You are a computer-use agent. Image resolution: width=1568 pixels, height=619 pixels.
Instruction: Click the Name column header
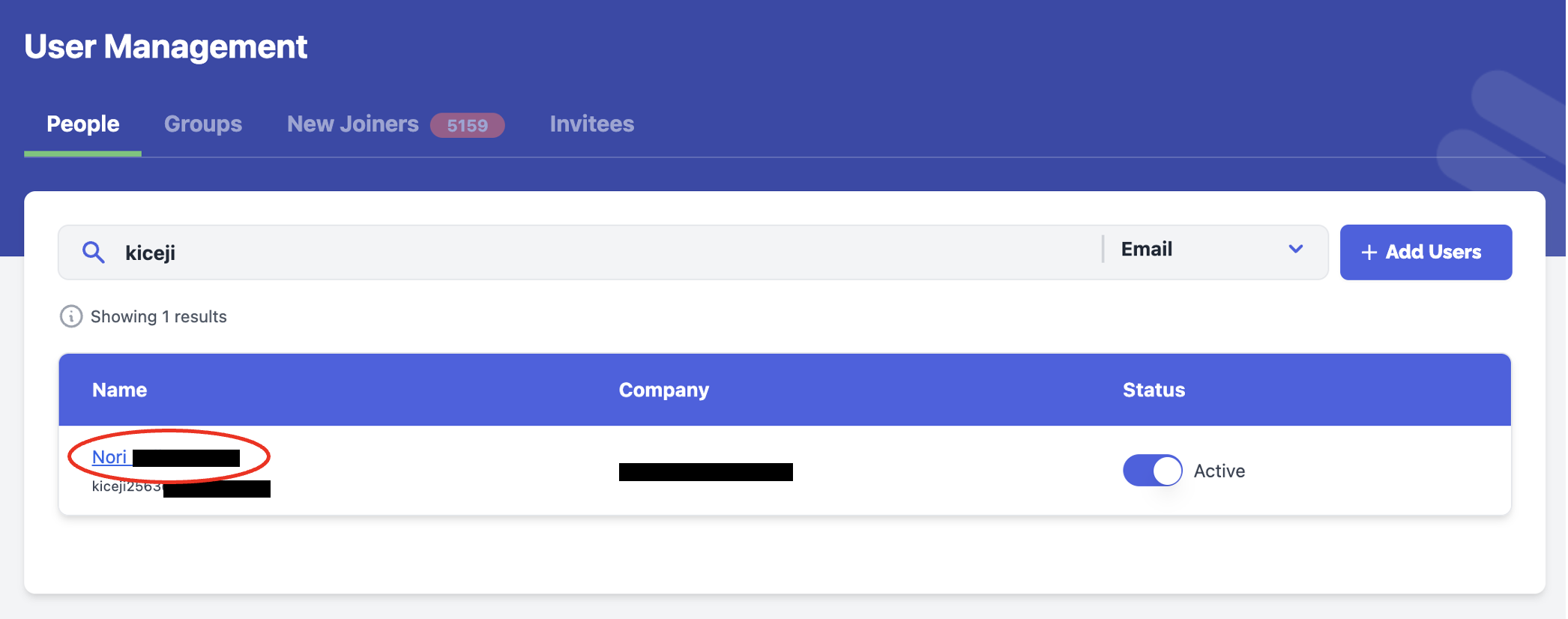(x=119, y=390)
